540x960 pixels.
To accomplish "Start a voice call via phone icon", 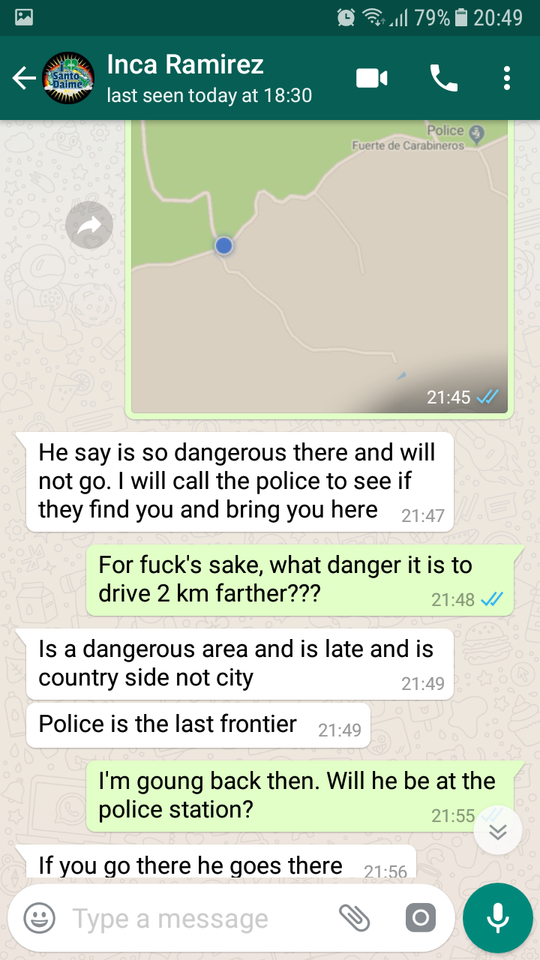I will [444, 78].
